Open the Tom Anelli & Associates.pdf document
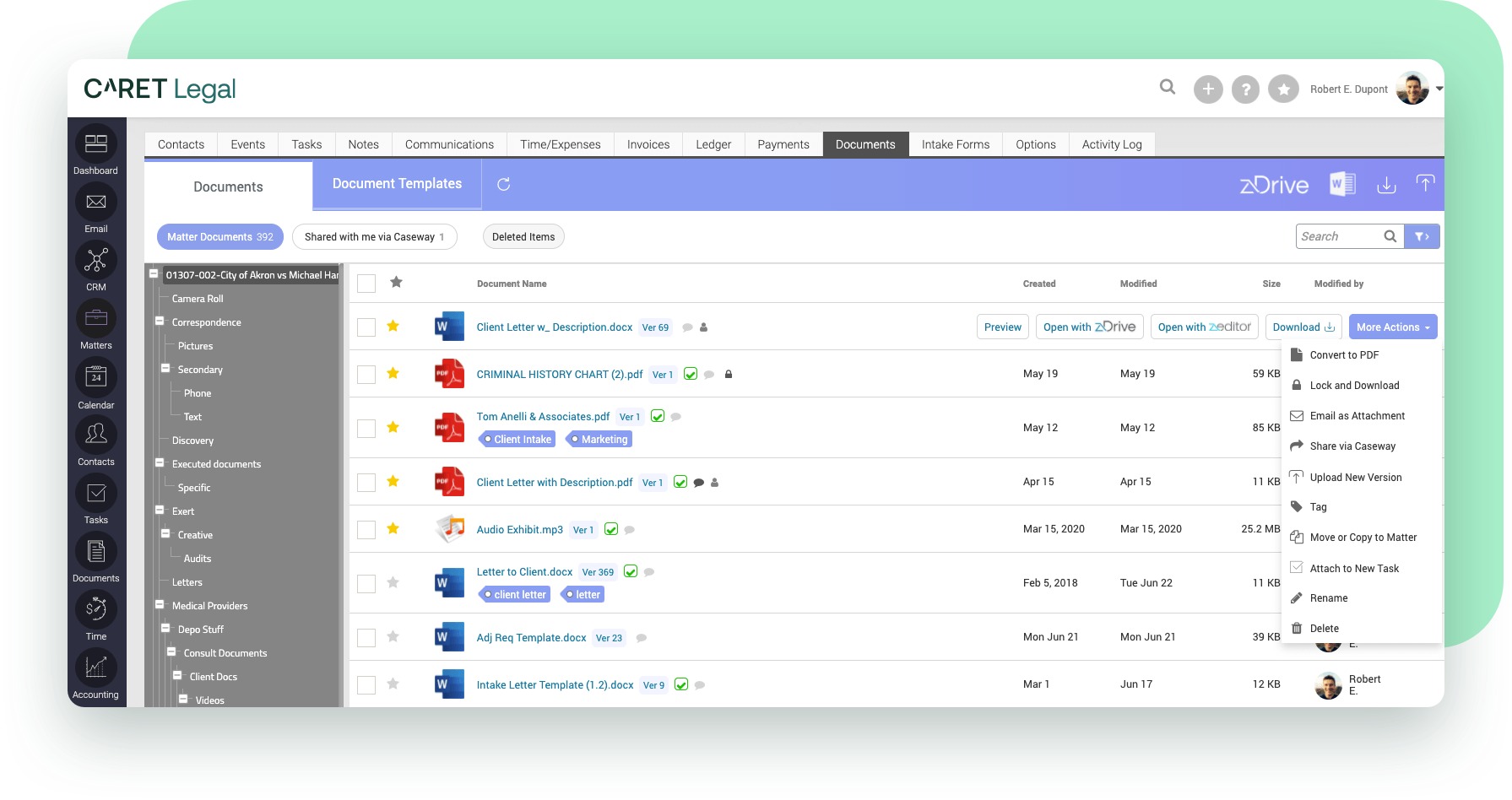Viewport: 1512px width, 800px height. (543, 416)
